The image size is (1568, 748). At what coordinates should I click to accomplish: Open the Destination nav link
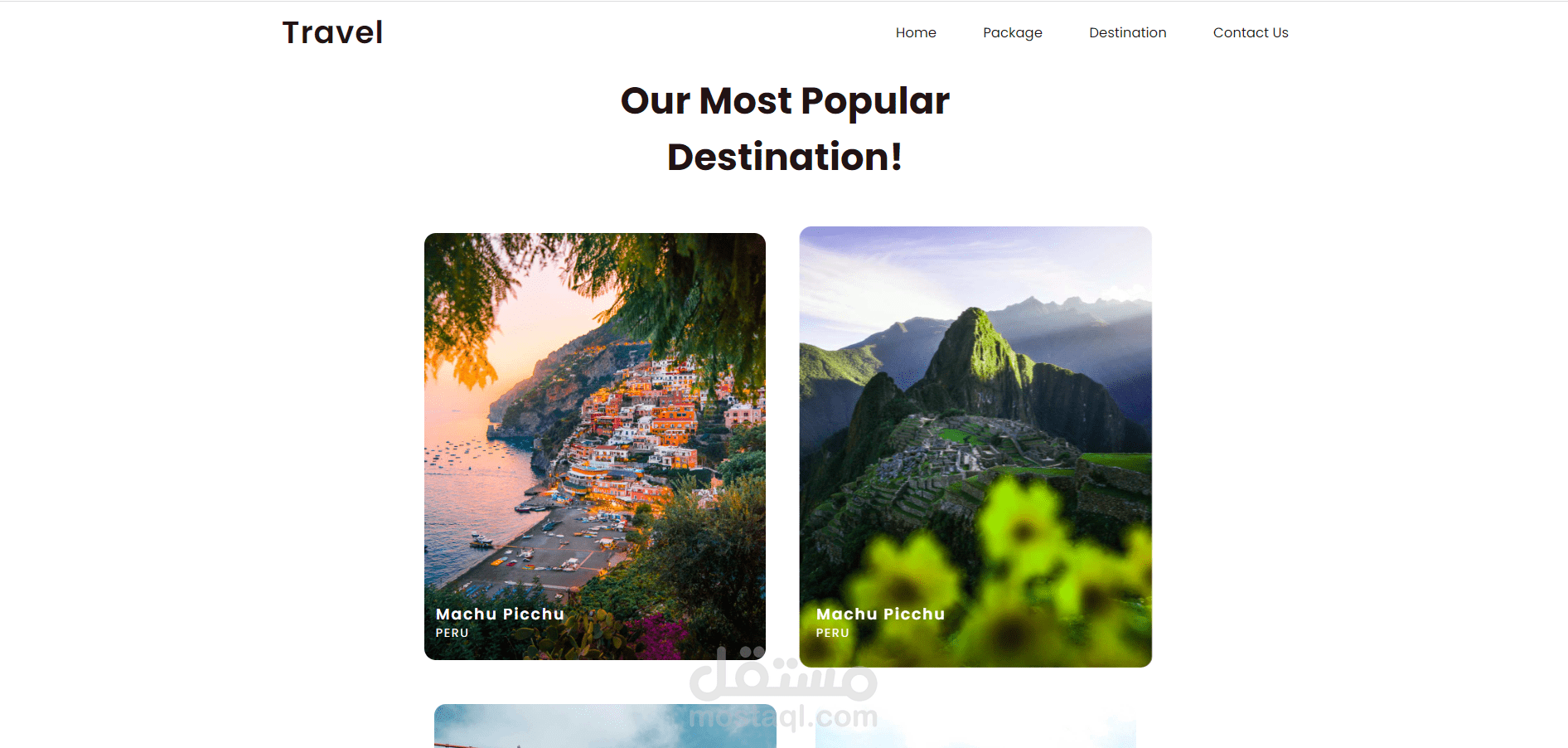click(x=1127, y=32)
